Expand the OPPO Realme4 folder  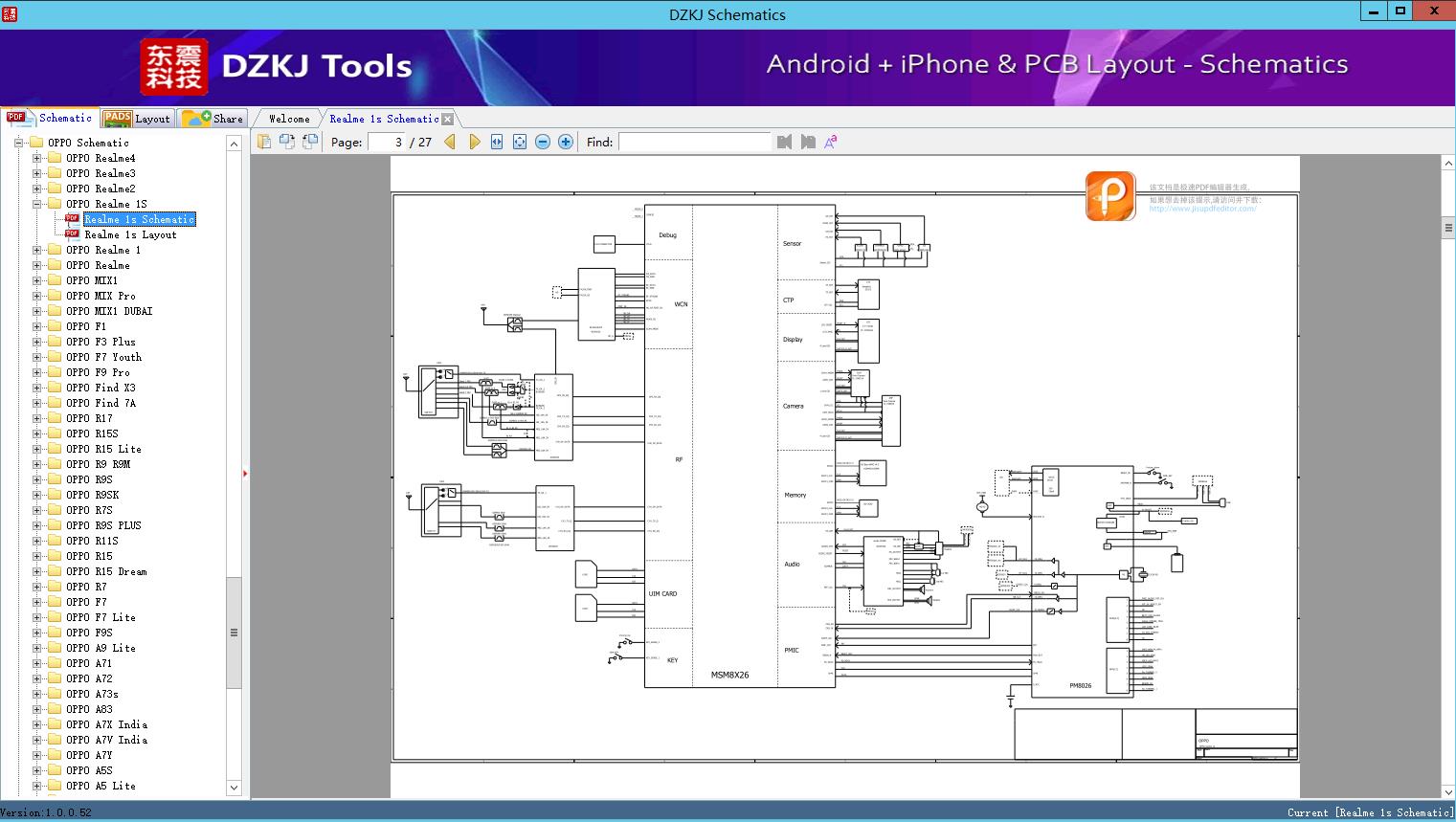point(36,158)
